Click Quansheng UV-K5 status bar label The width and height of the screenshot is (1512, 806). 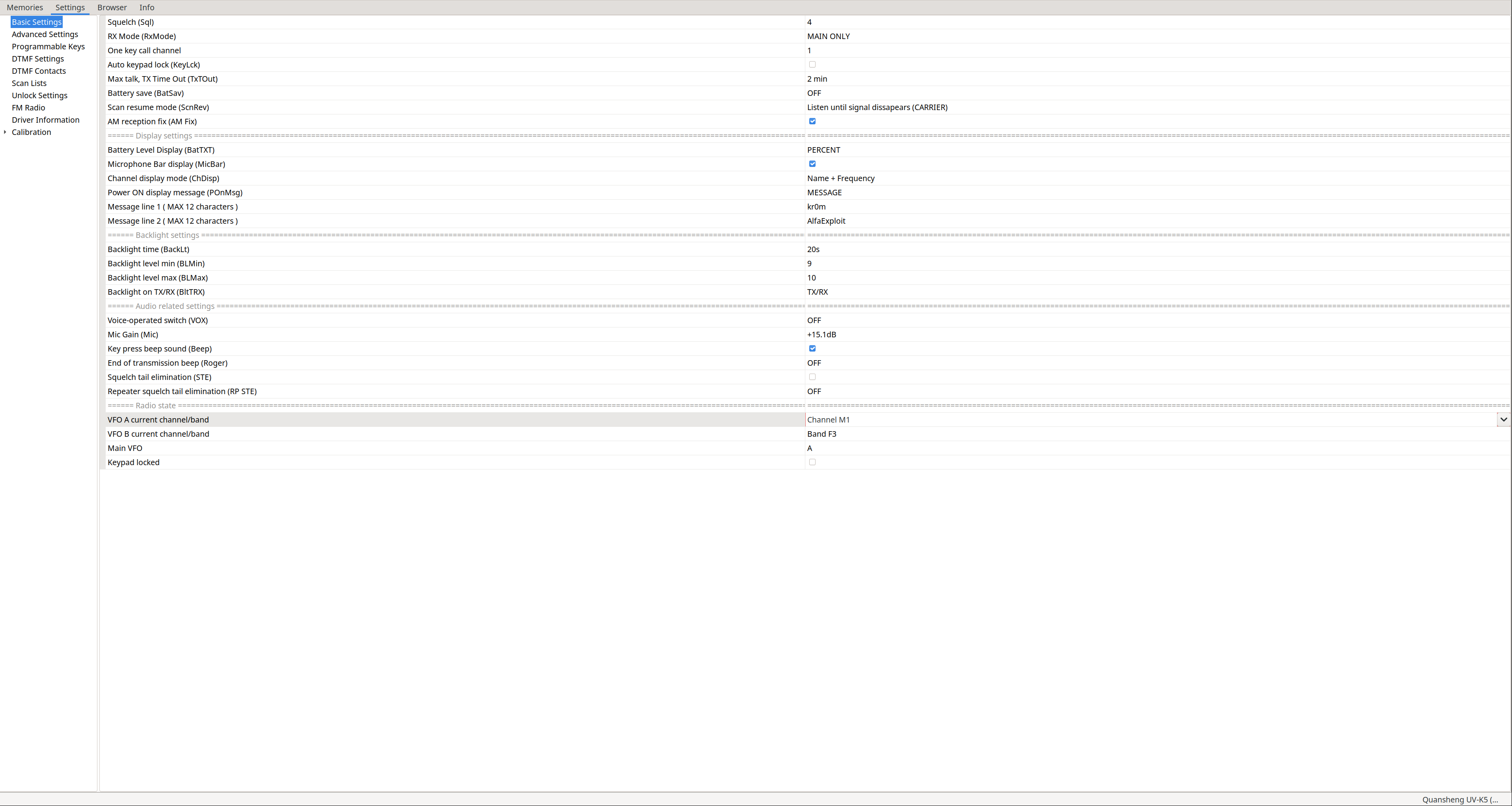(1460, 800)
